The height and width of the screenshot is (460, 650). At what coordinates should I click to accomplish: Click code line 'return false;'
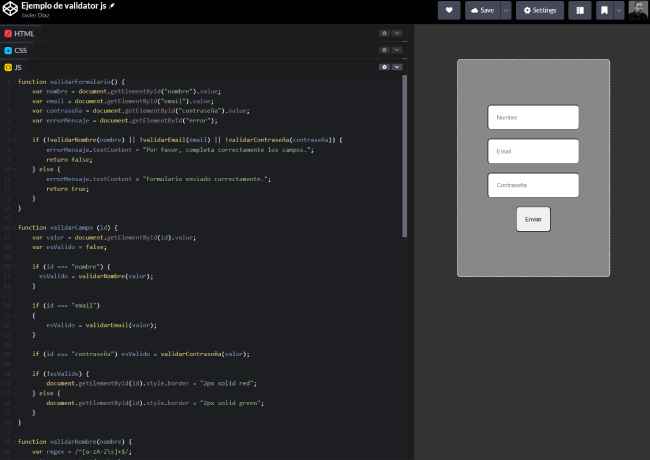70,160
